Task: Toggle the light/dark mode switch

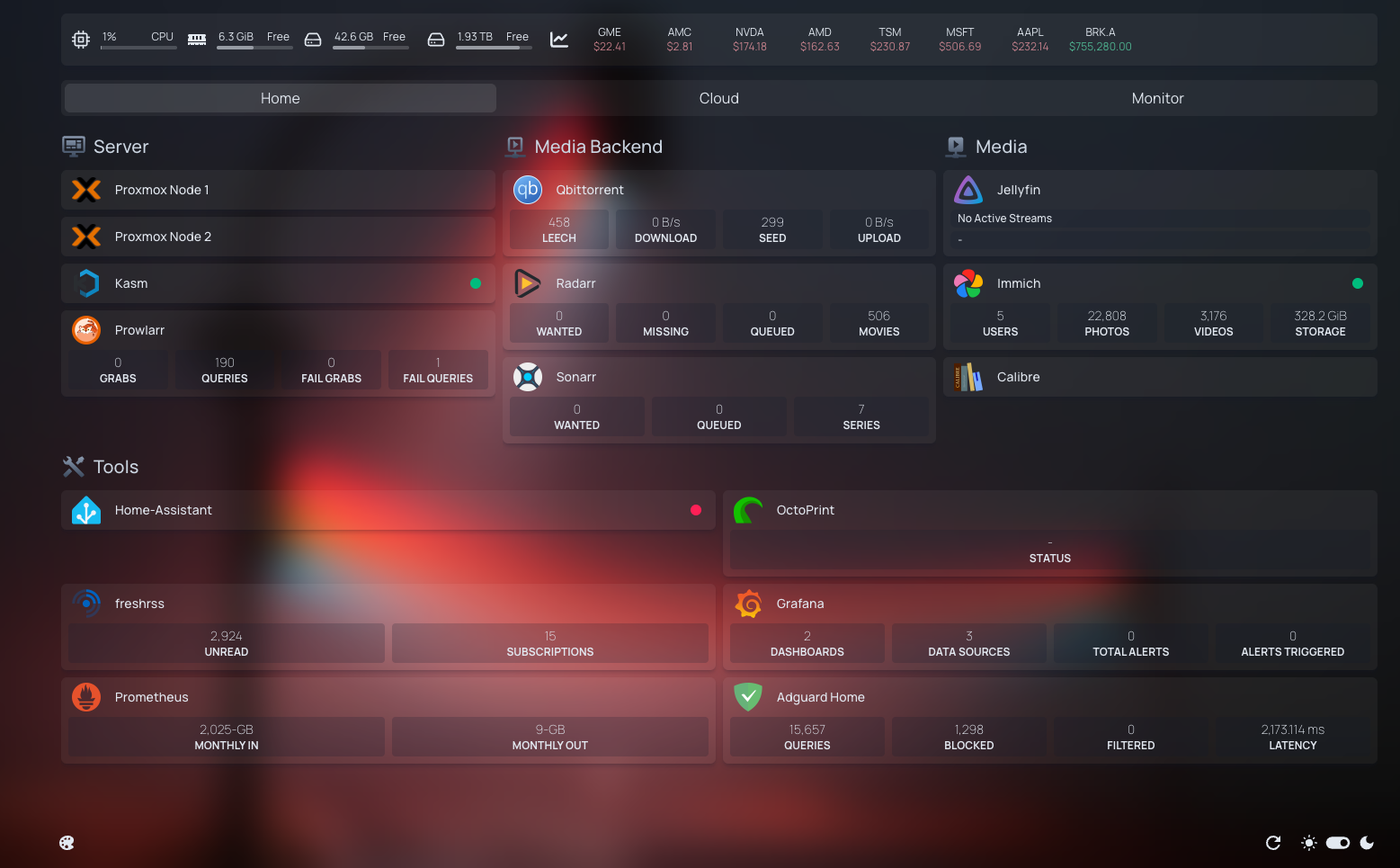Action: (1338, 843)
